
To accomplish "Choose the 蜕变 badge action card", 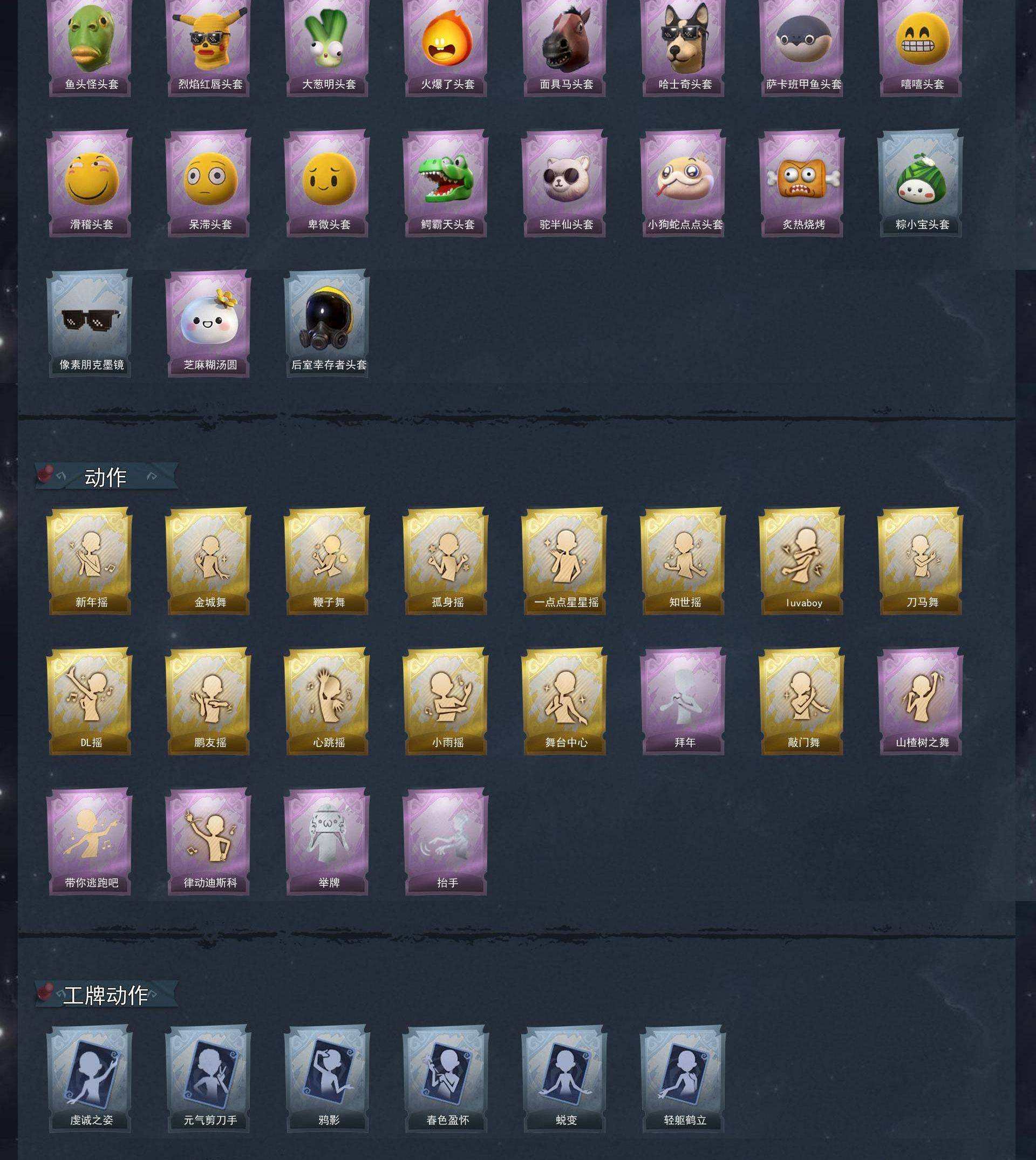I will (x=565, y=1079).
